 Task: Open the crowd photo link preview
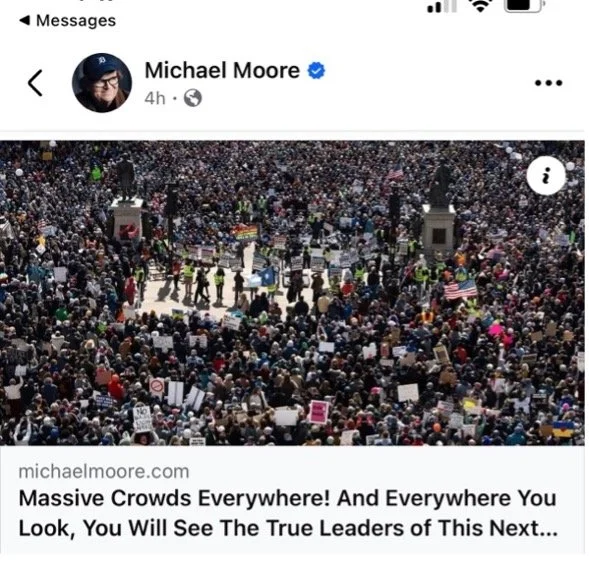292,293
